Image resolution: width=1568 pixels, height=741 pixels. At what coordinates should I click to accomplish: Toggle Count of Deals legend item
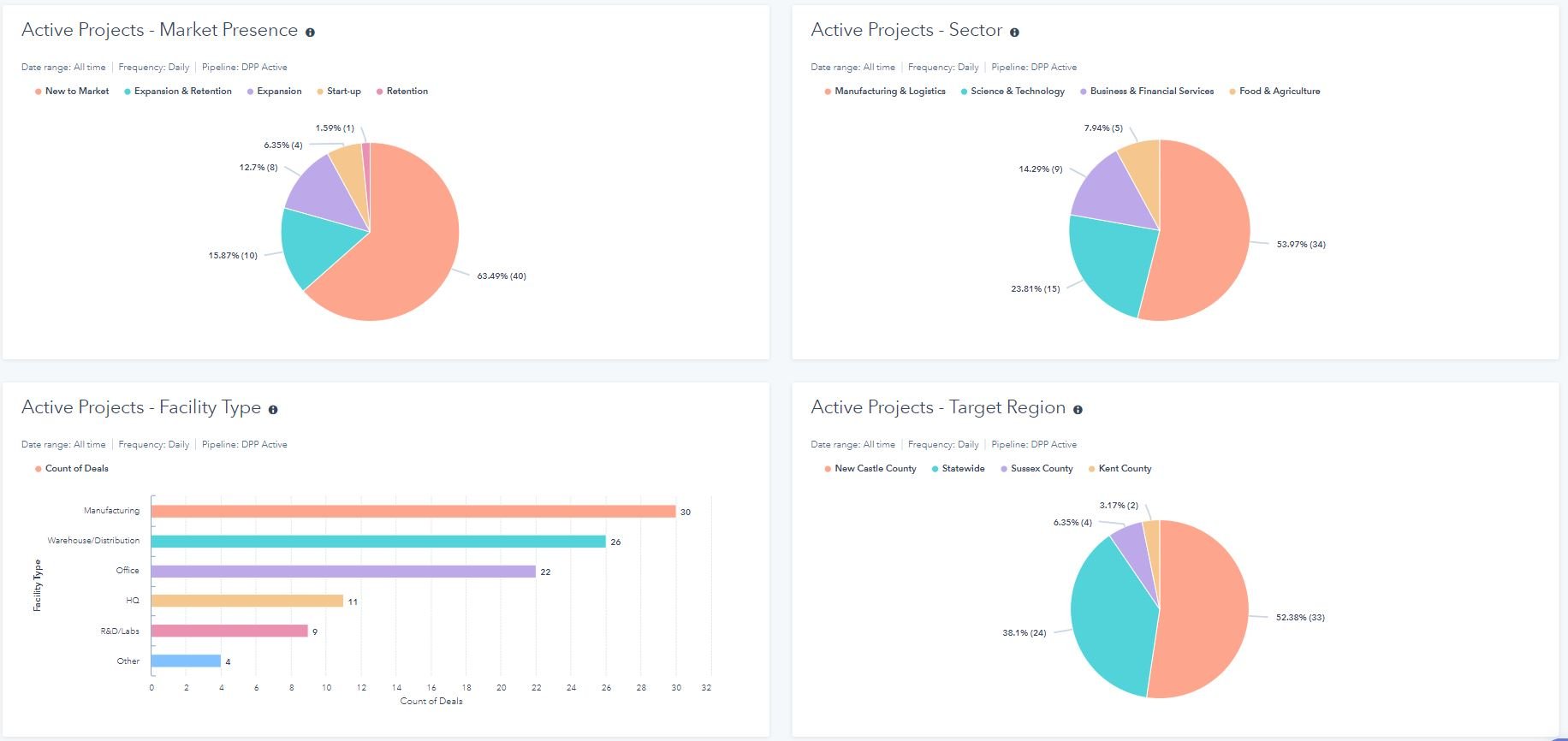click(x=72, y=469)
